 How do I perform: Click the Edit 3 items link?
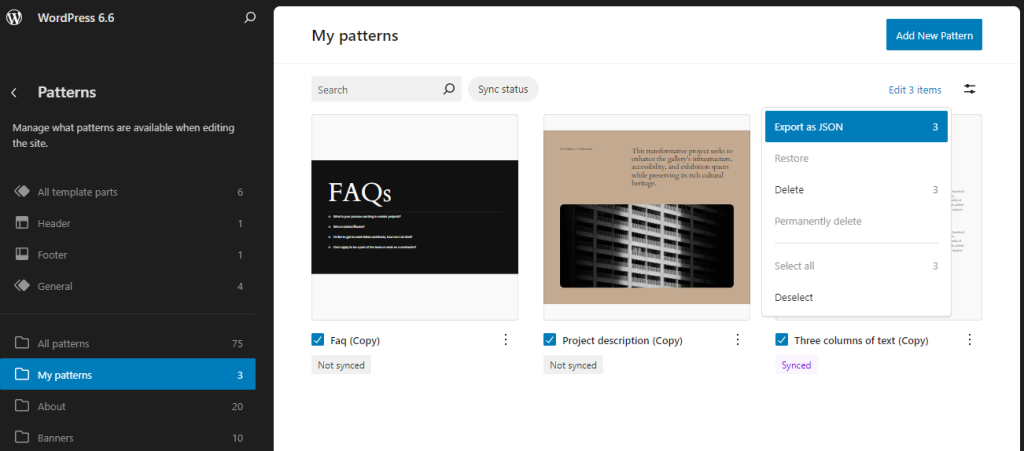915,90
